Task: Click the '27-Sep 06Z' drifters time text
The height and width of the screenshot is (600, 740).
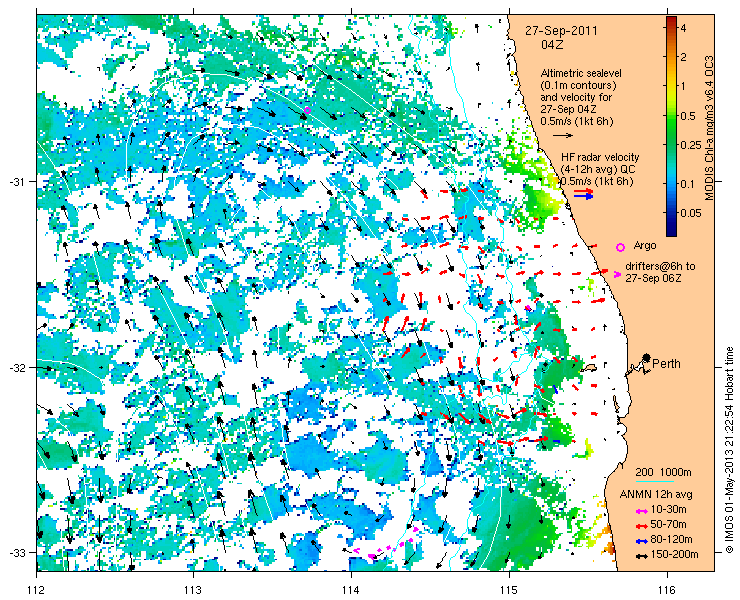Action: (x=653, y=279)
